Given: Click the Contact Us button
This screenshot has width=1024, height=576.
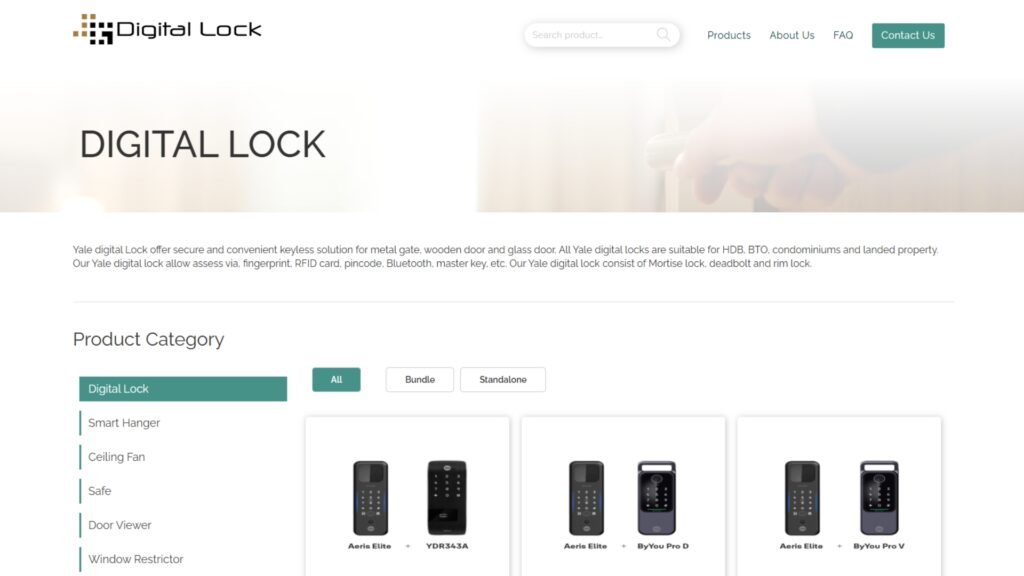Looking at the screenshot, I should 908,35.
